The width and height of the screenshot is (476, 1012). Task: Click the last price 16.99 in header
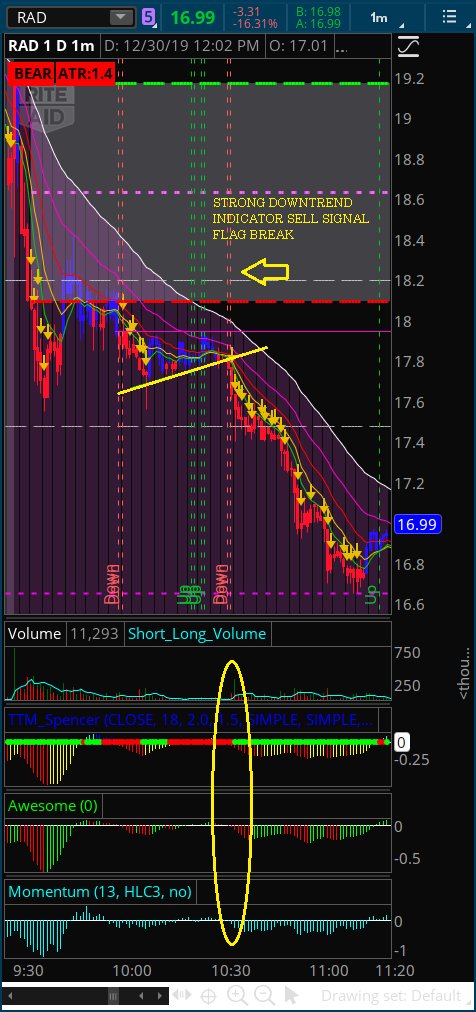(x=192, y=17)
